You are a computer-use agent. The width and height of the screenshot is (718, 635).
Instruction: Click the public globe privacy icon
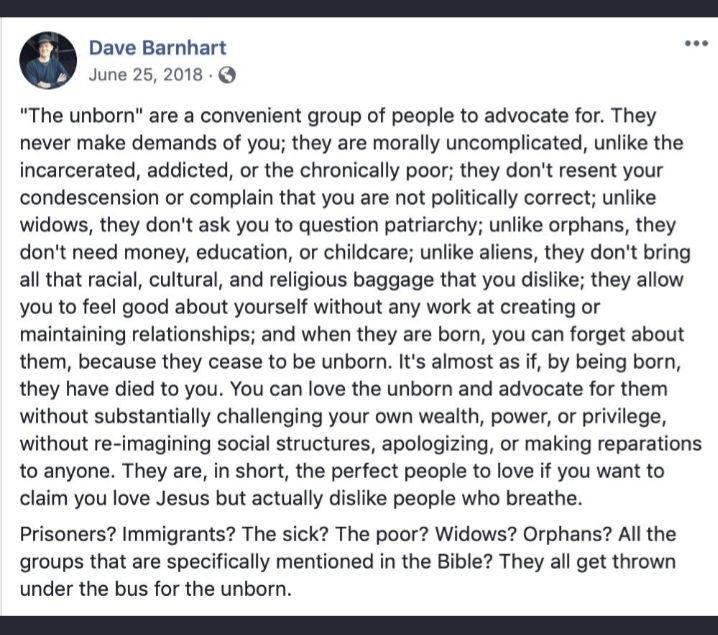coord(227,75)
